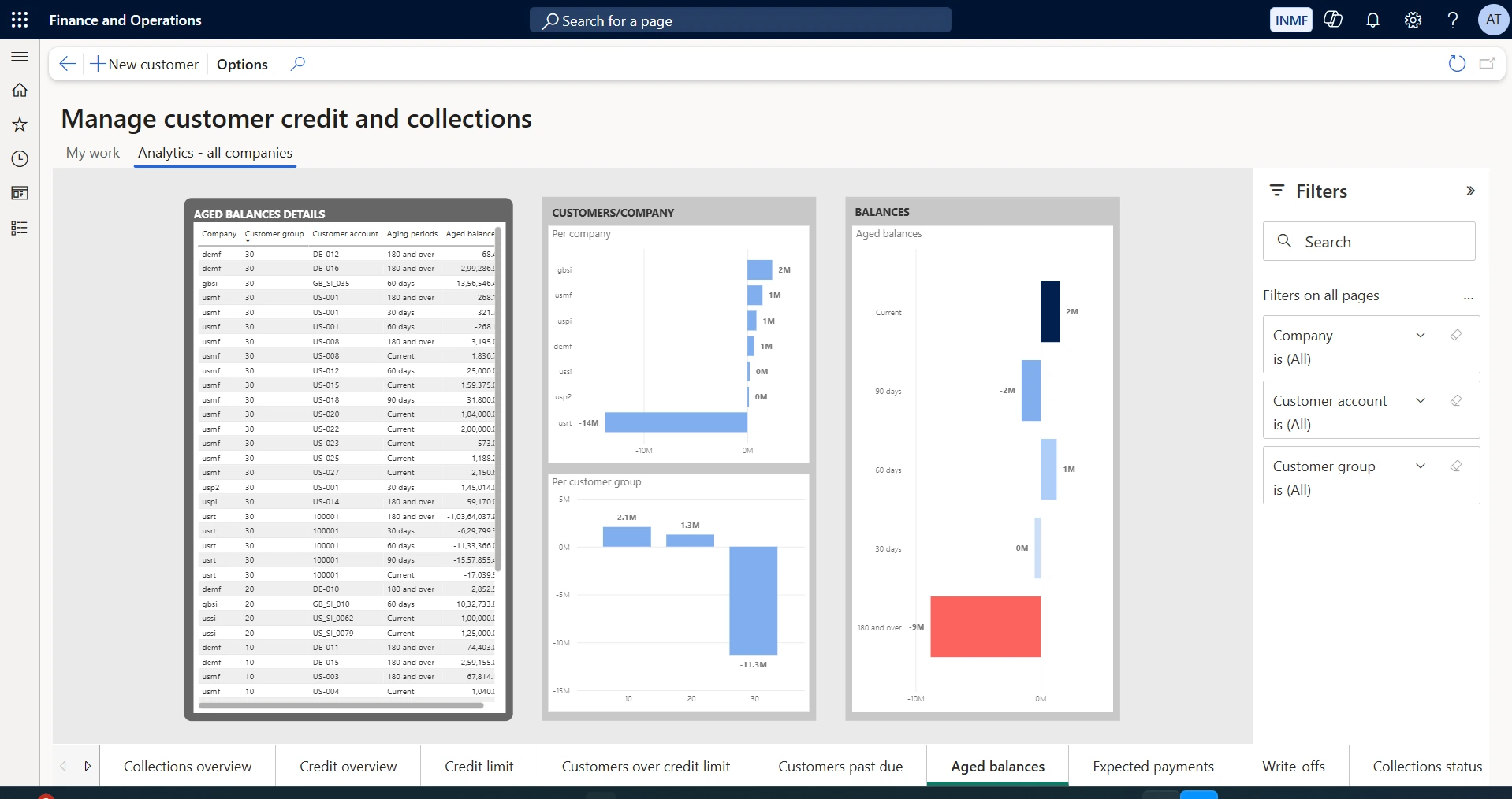Click the action pane search magnifier icon
Screen dimensions: 1512x799
click(x=297, y=64)
